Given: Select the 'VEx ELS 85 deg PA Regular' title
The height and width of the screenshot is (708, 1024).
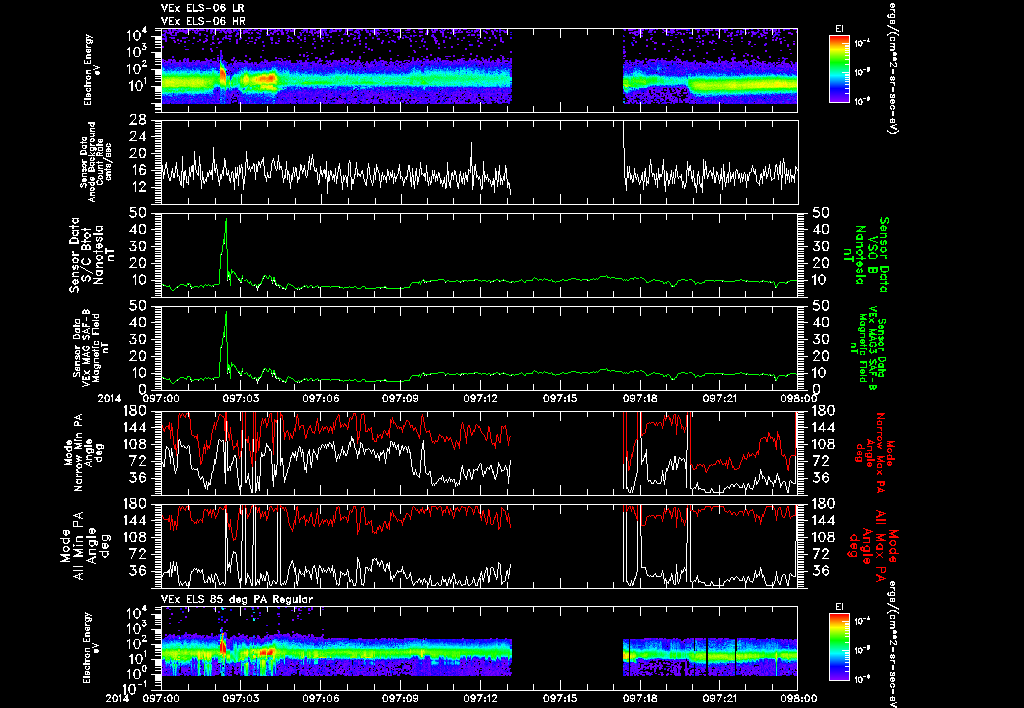Looking at the screenshot, I should (237, 599).
